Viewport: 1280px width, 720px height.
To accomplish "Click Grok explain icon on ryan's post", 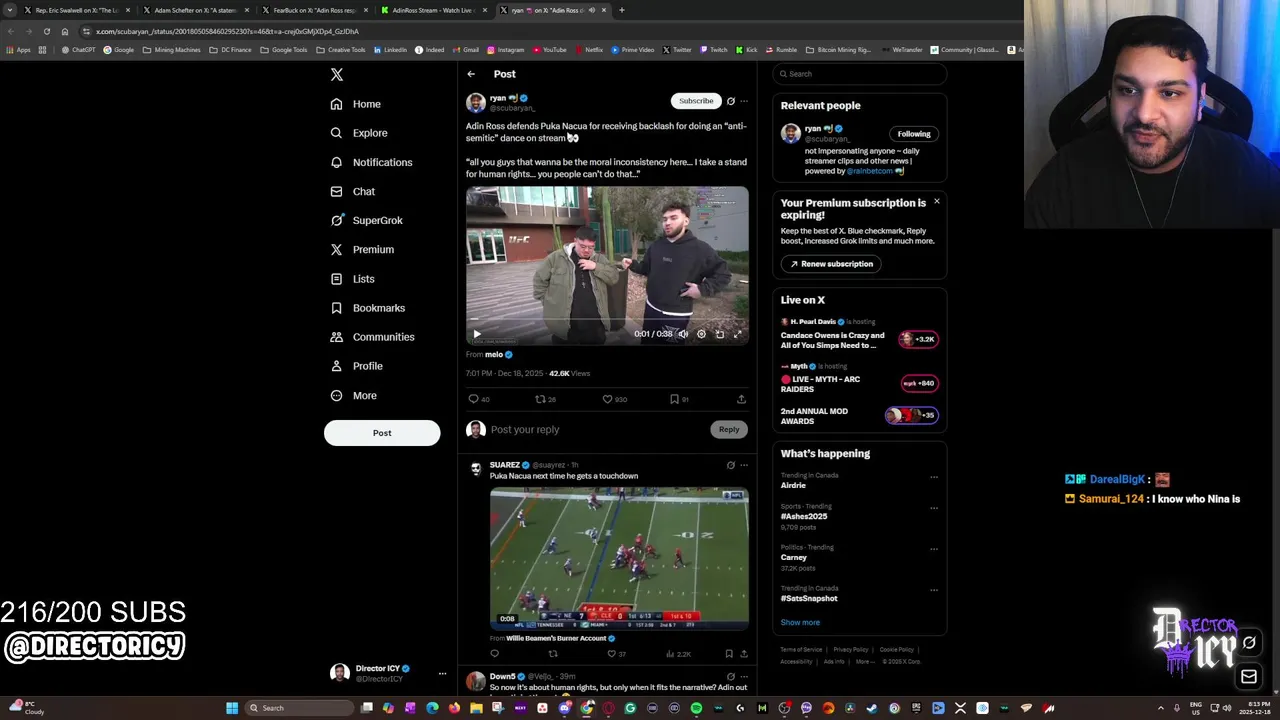I will [x=731, y=101].
